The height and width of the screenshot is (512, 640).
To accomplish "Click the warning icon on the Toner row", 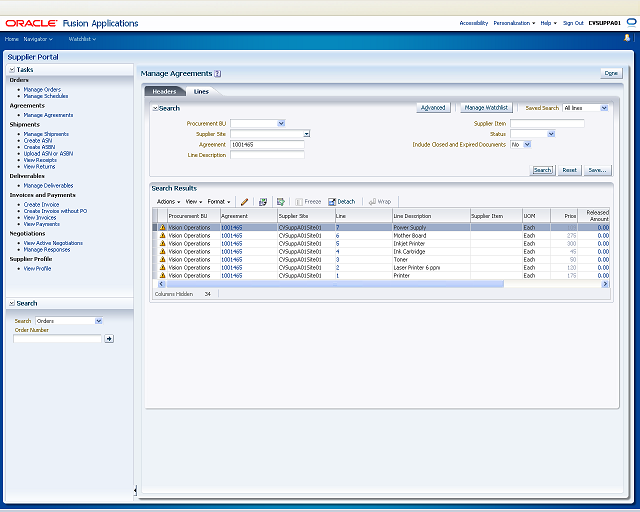I will (162, 259).
